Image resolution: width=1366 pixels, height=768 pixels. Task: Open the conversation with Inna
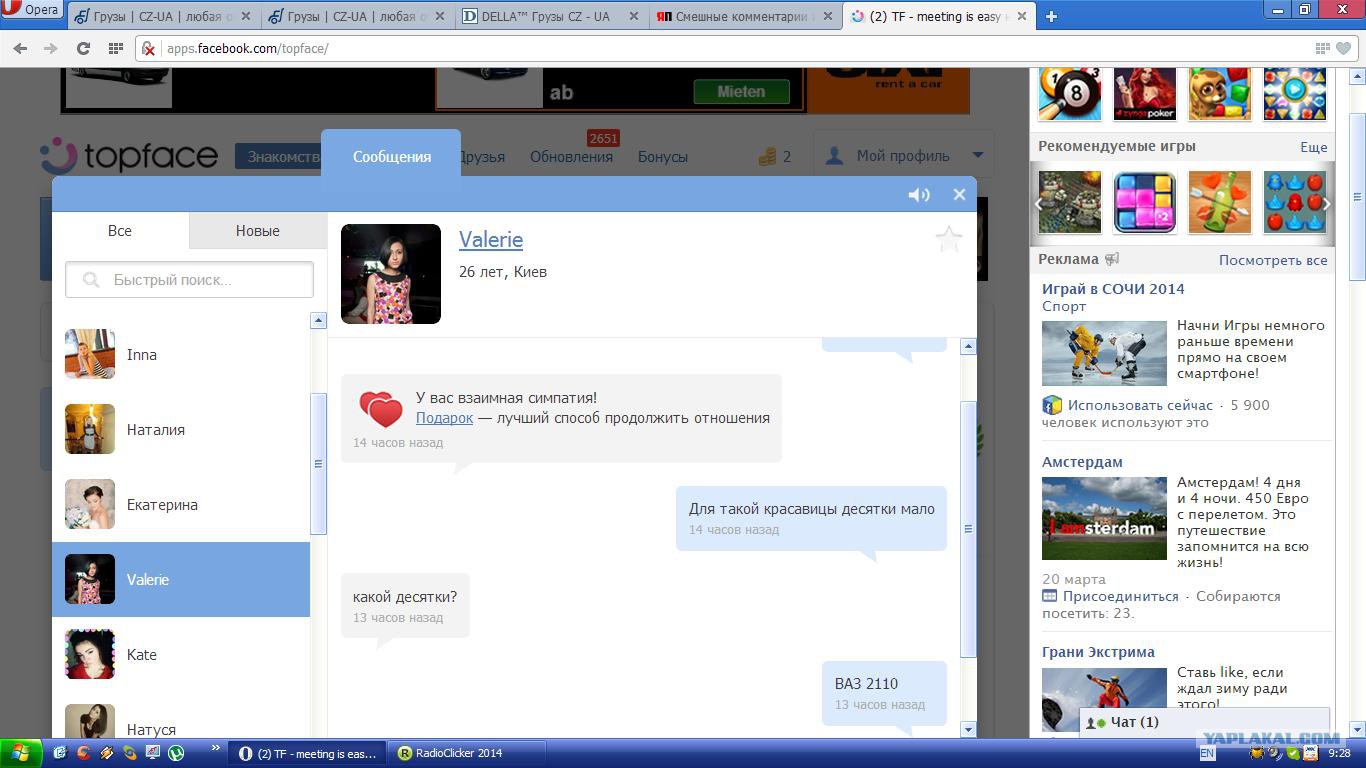pos(181,354)
